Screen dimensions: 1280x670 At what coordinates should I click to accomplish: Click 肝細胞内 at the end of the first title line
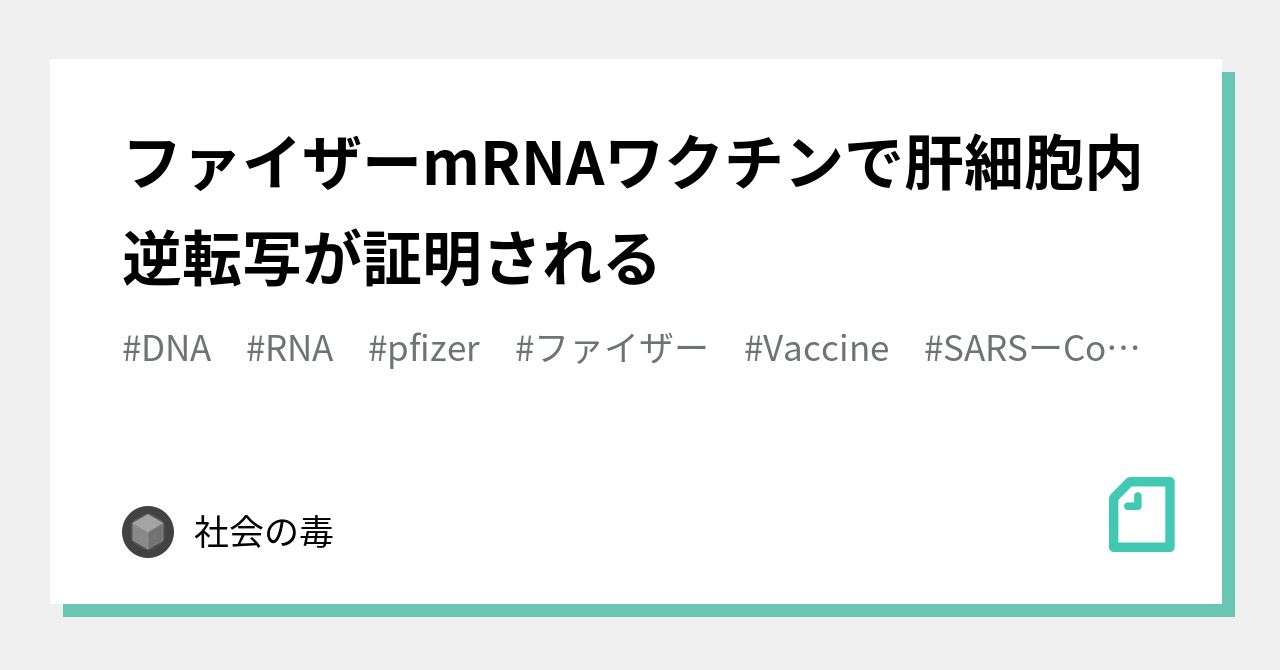tap(1025, 167)
